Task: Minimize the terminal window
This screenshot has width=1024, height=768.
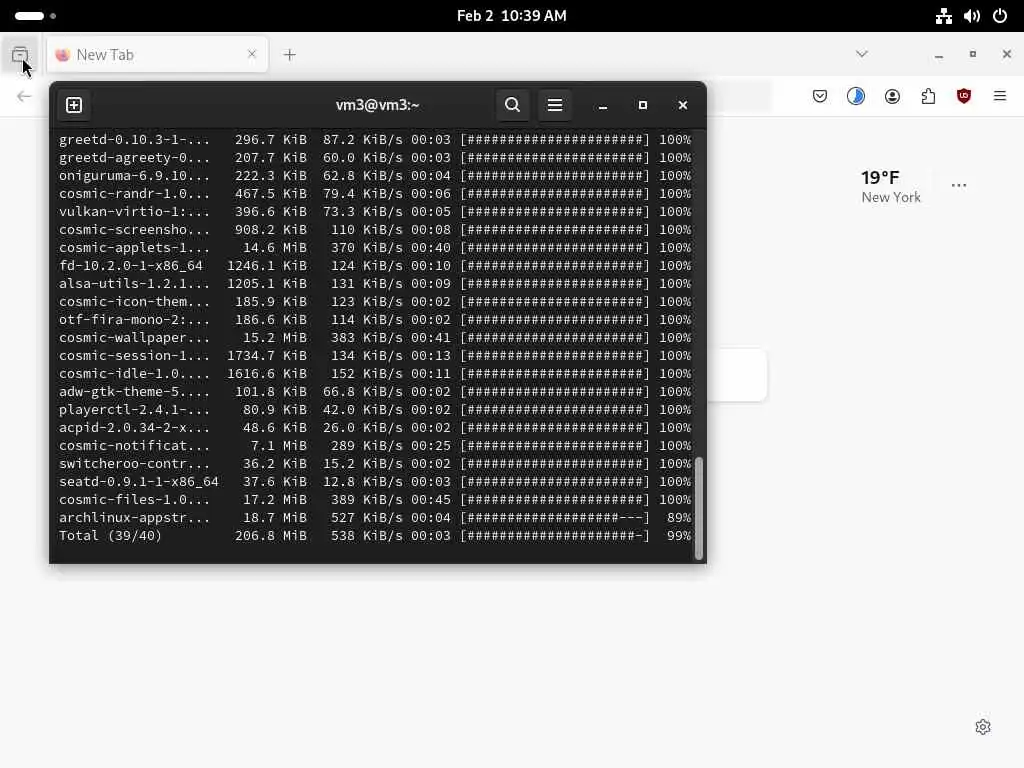Action: [603, 105]
